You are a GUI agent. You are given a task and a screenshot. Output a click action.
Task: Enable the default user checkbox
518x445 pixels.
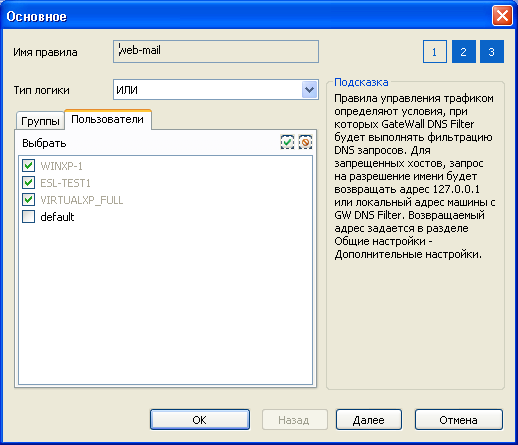coord(28,217)
